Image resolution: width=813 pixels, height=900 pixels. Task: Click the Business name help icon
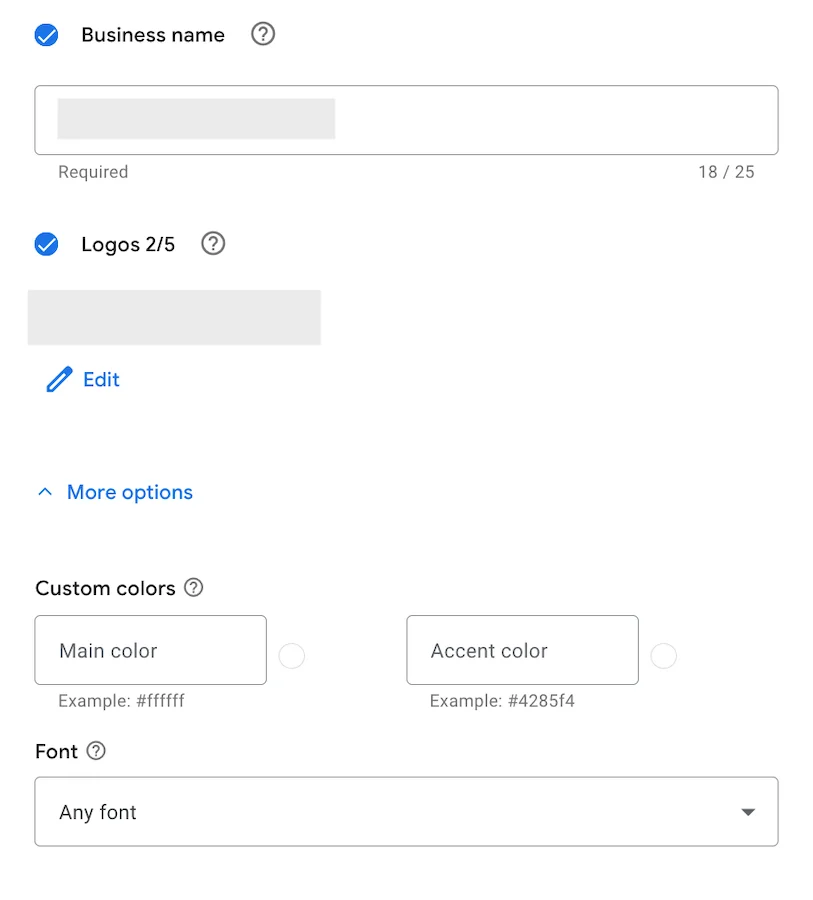tap(262, 34)
